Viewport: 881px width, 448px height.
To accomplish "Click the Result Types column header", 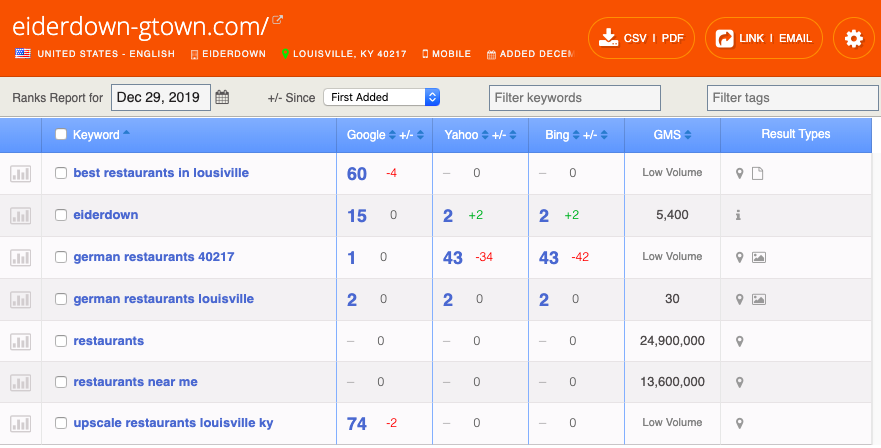I will click(x=796, y=134).
